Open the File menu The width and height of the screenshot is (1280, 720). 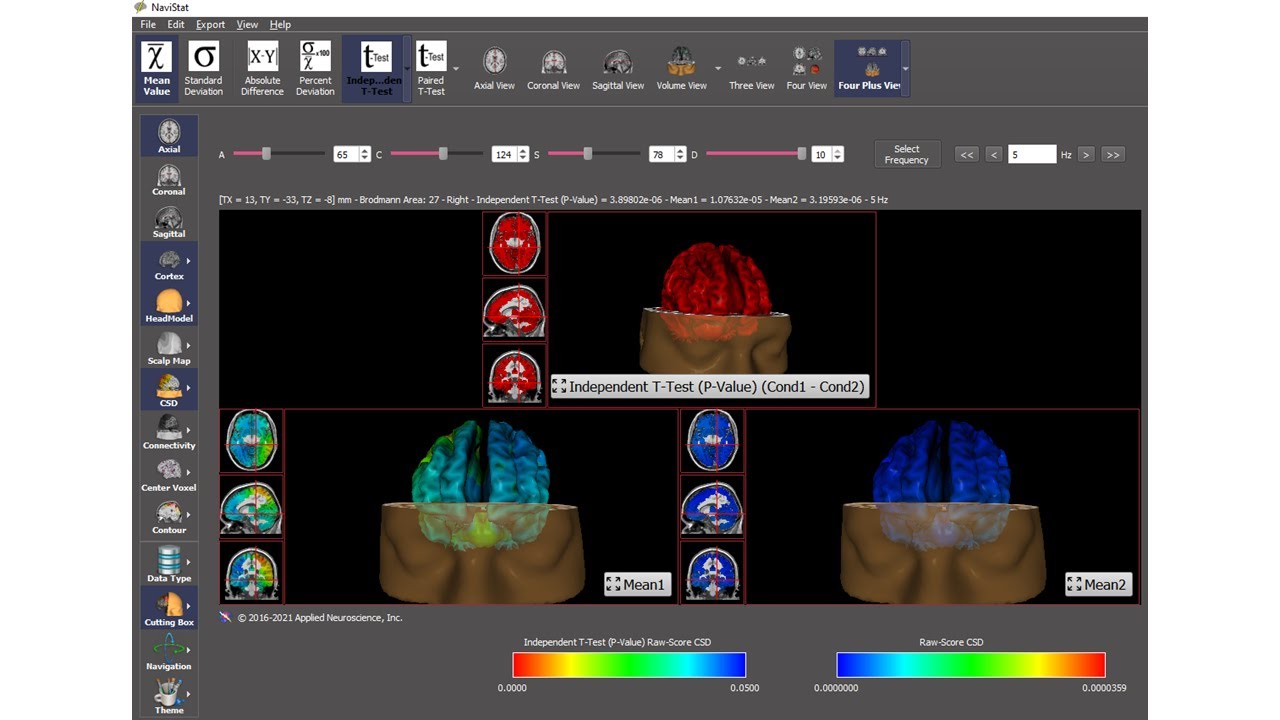pyautogui.click(x=148, y=24)
